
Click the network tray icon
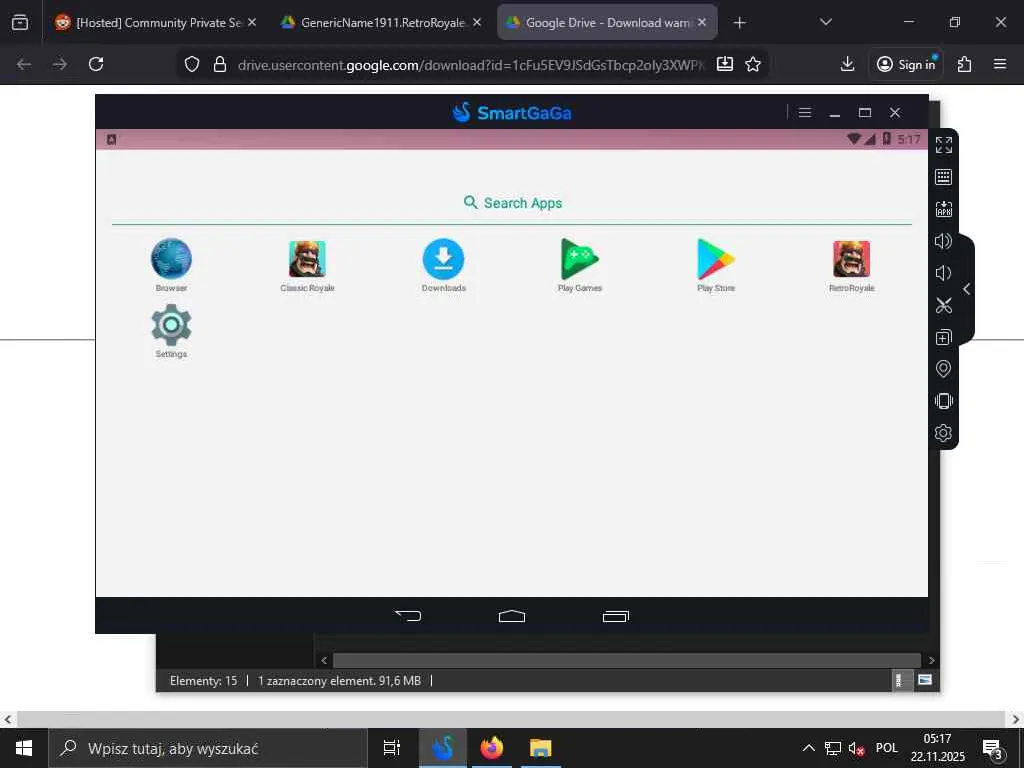(833, 748)
